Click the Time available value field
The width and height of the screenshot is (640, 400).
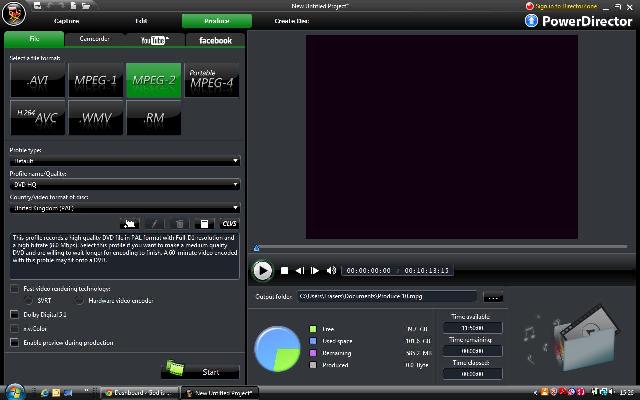(472, 328)
